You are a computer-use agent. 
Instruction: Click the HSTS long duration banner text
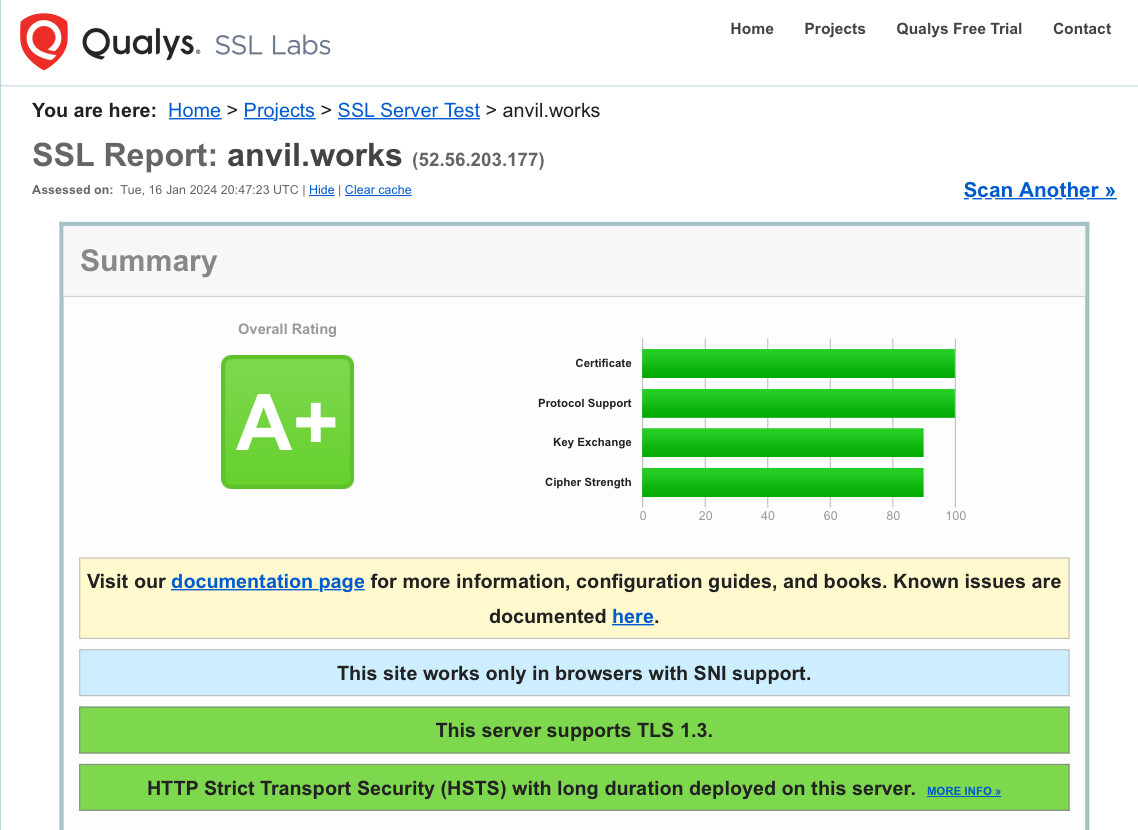531,788
